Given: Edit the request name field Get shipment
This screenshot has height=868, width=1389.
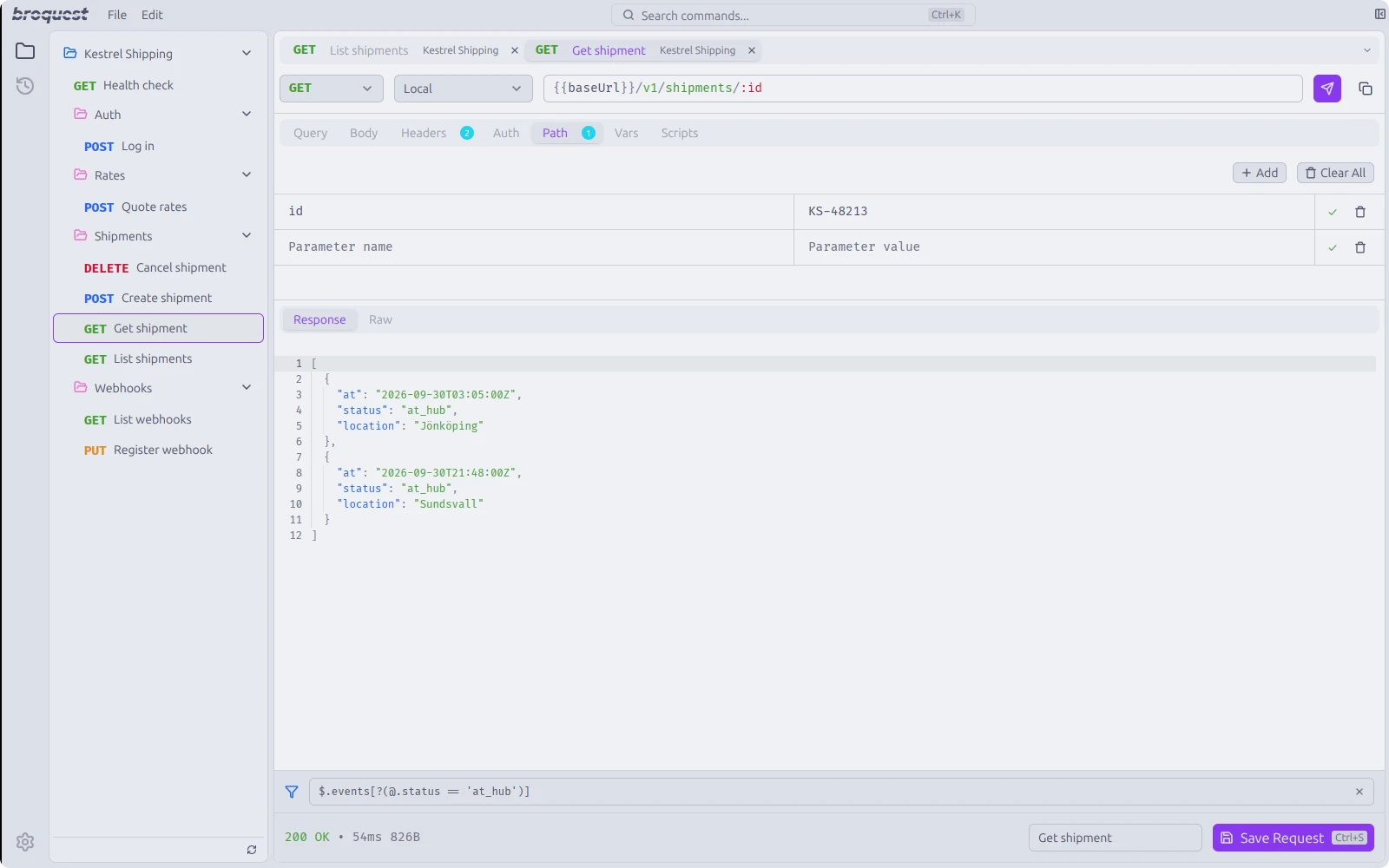Looking at the screenshot, I should (x=1116, y=838).
